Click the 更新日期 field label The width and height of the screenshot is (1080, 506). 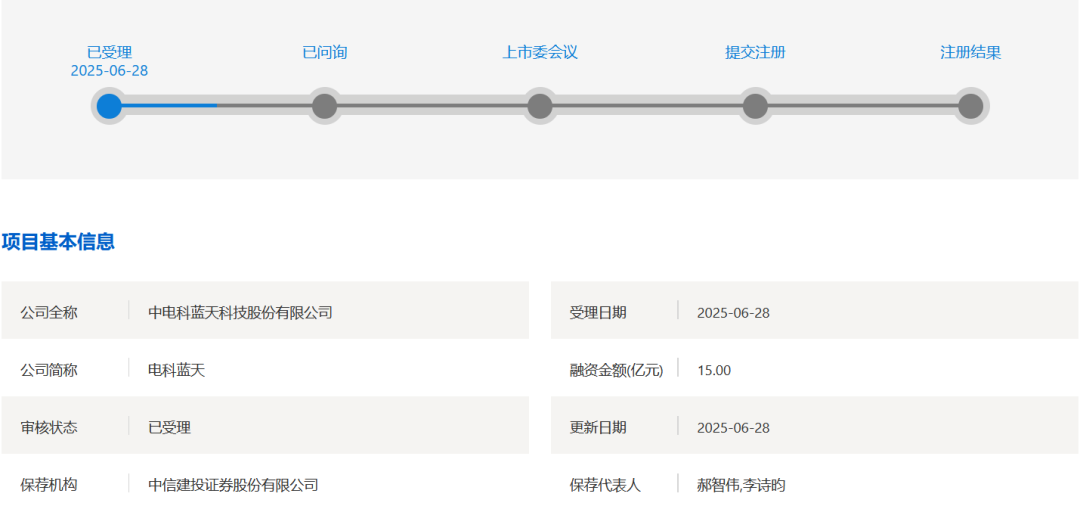(598, 428)
